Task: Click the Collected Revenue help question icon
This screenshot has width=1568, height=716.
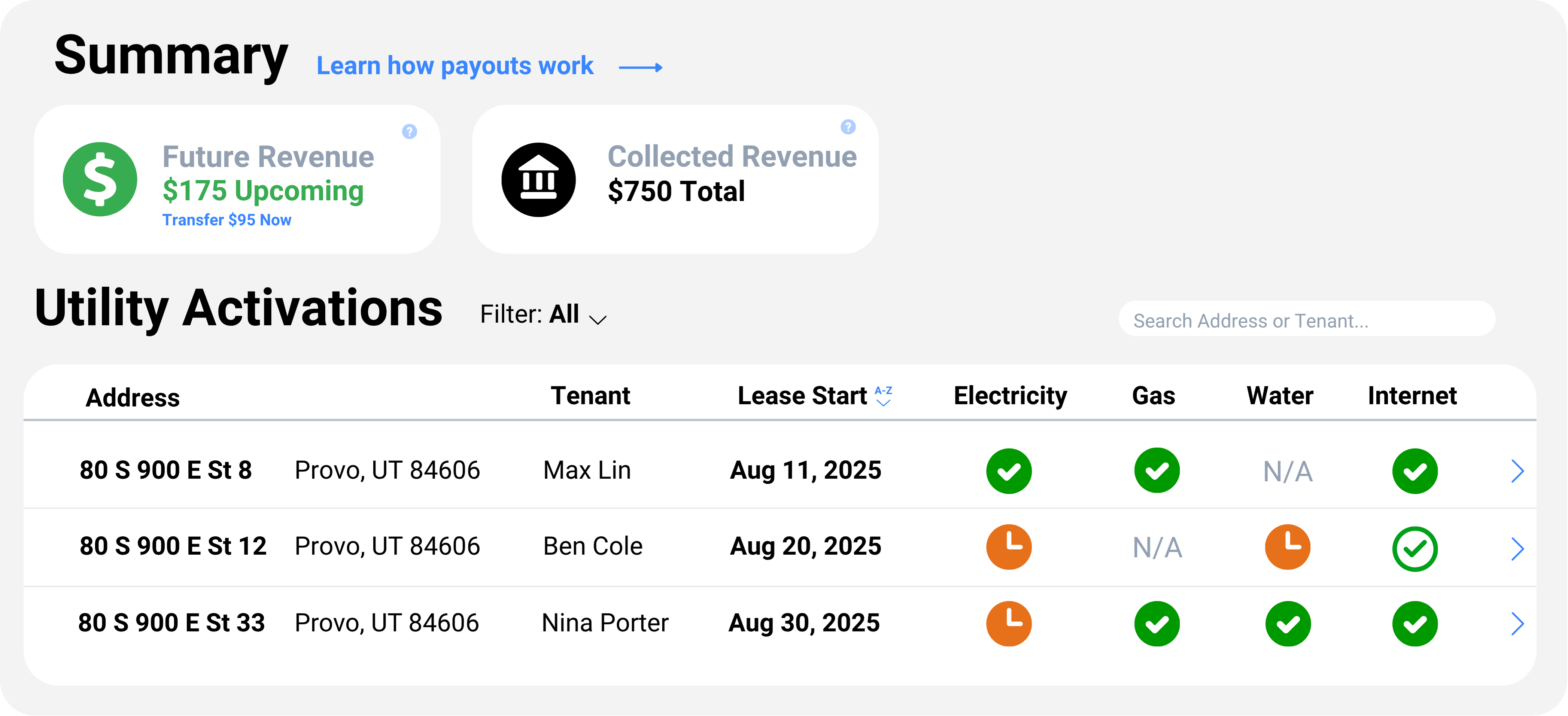Action: (848, 127)
